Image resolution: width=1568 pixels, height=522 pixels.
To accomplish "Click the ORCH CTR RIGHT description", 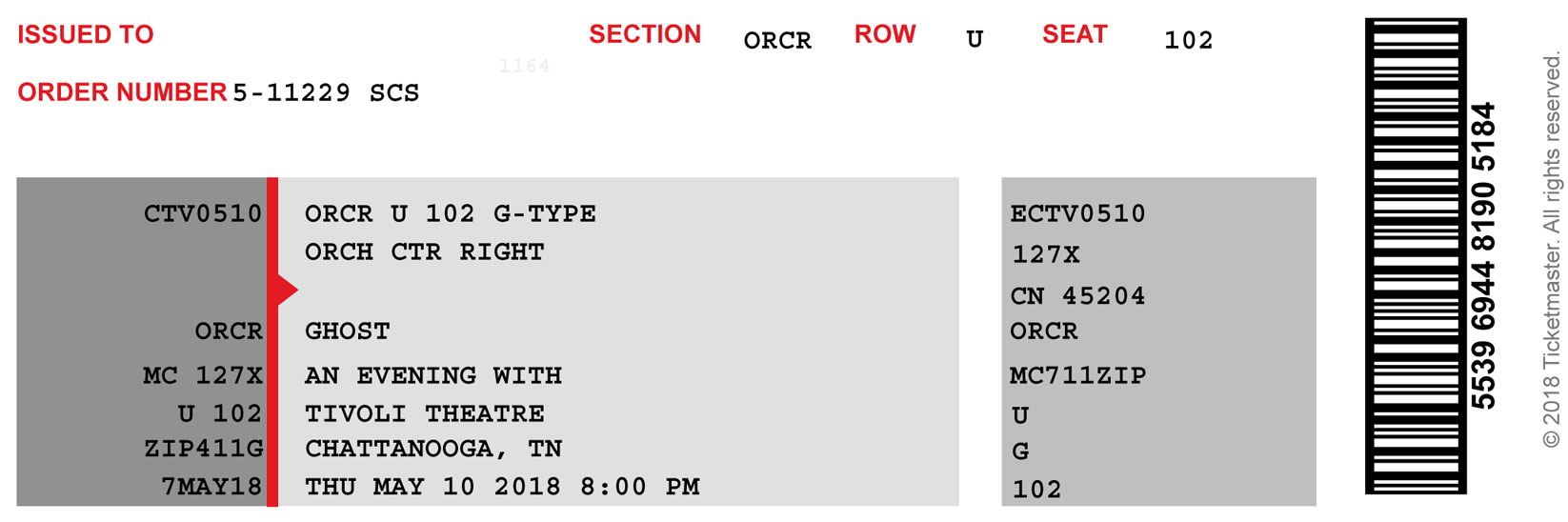I will (425, 252).
